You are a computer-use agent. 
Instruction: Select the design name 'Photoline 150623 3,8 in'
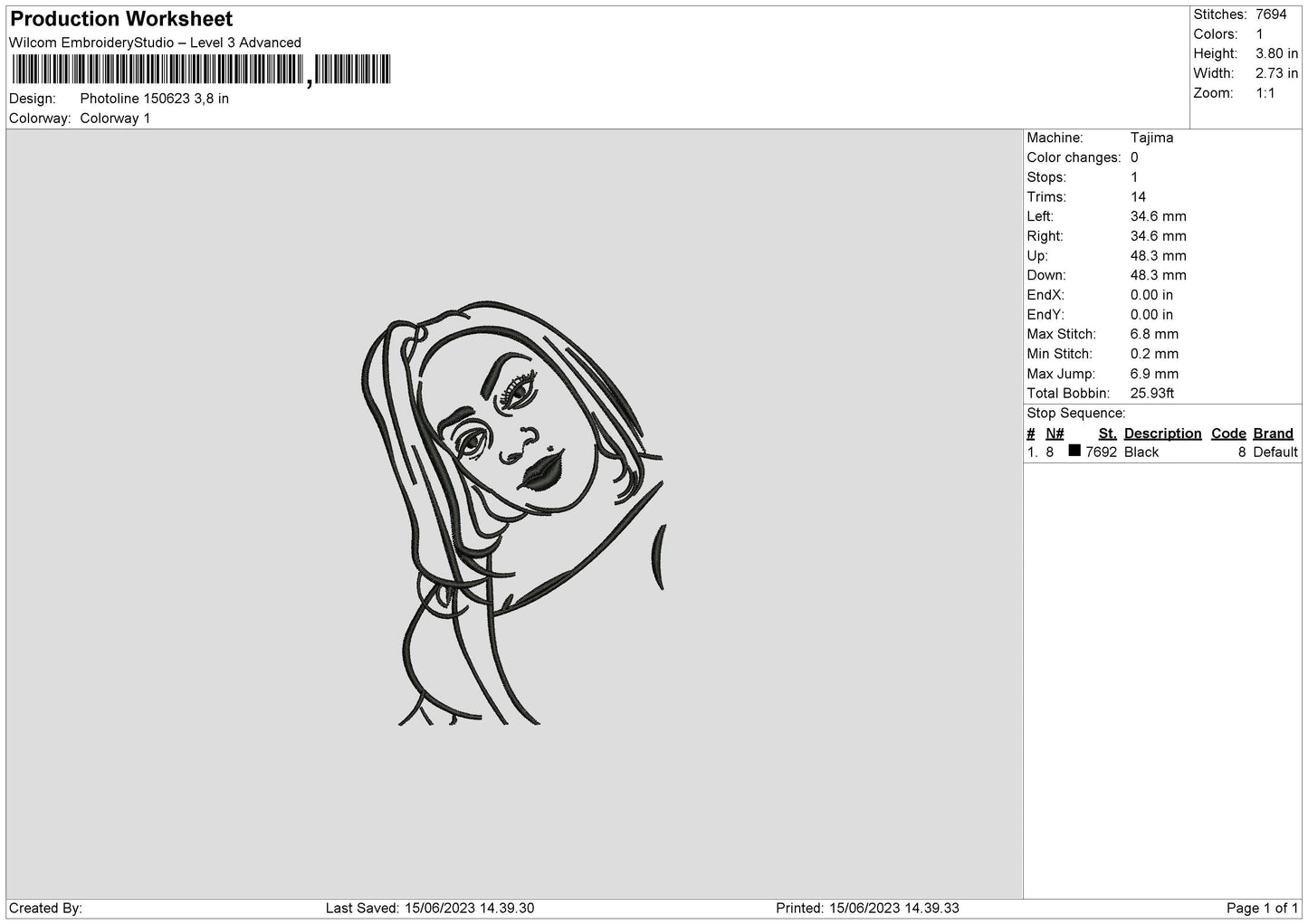tap(155, 99)
